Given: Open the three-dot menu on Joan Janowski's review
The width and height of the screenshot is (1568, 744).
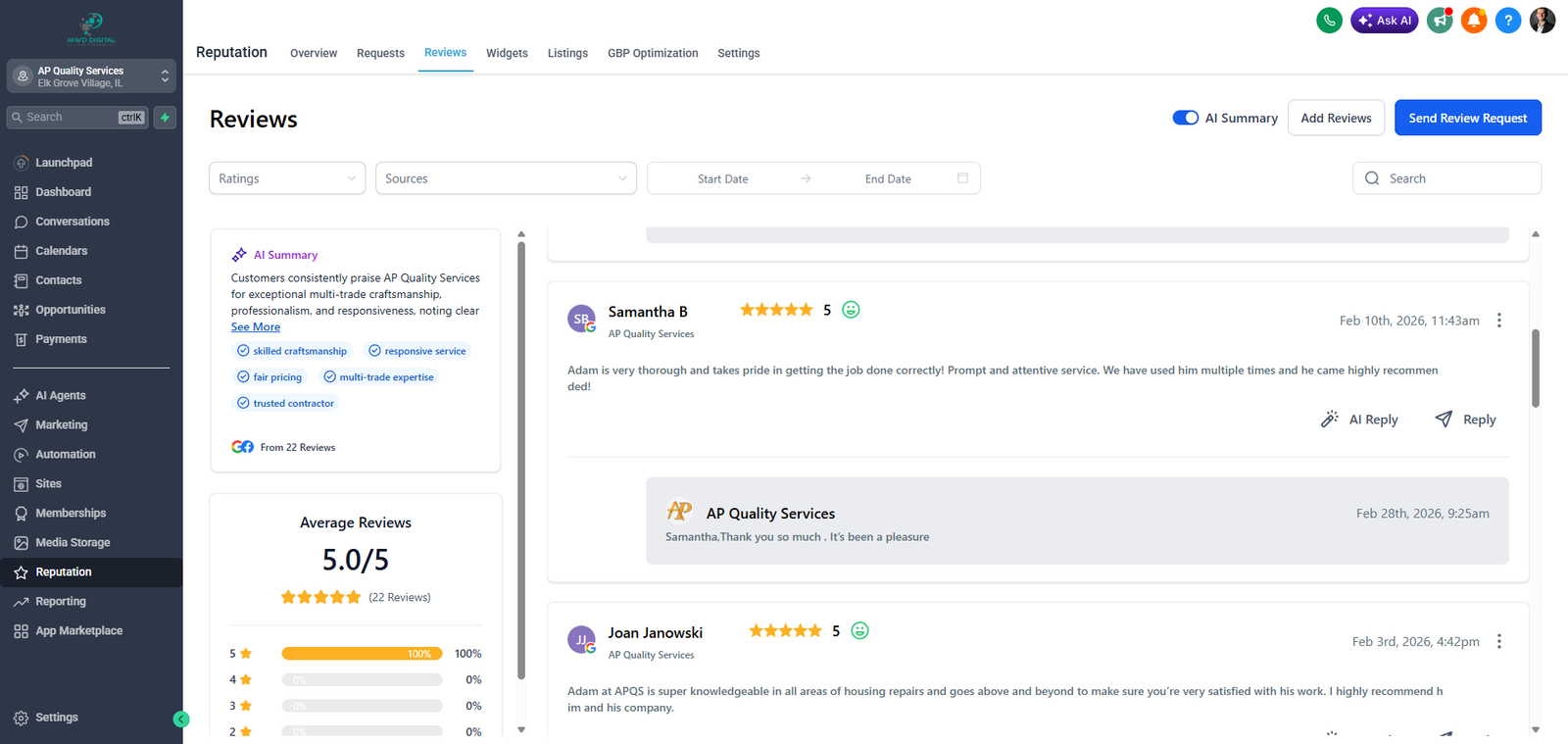Looking at the screenshot, I should pos(1498,641).
